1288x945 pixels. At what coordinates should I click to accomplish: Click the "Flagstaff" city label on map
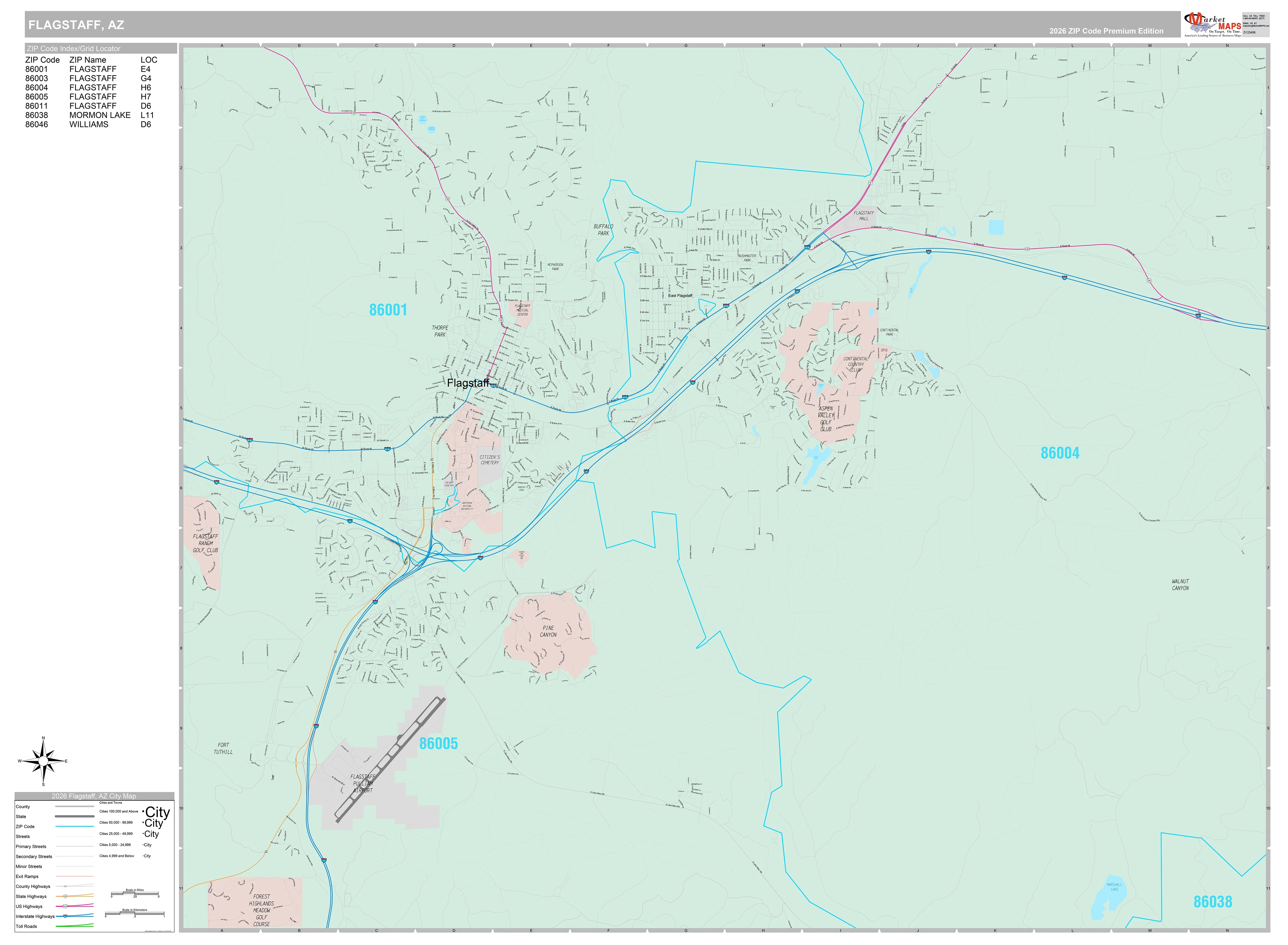tap(468, 383)
